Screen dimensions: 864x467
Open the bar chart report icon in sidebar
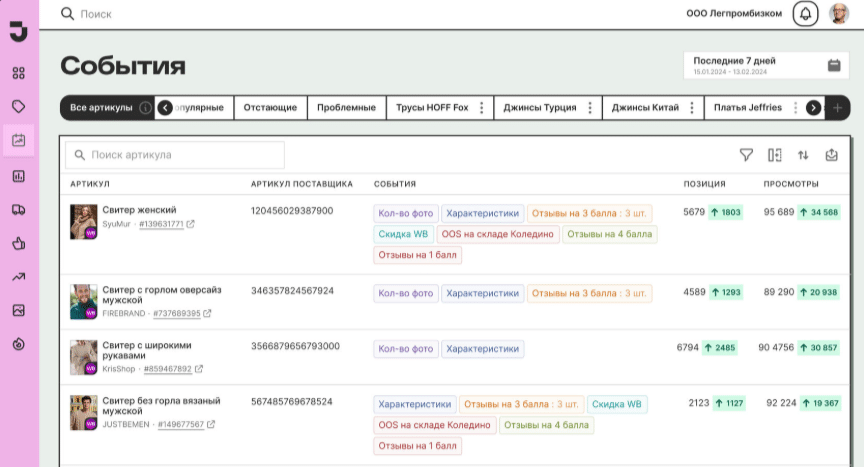point(19,176)
